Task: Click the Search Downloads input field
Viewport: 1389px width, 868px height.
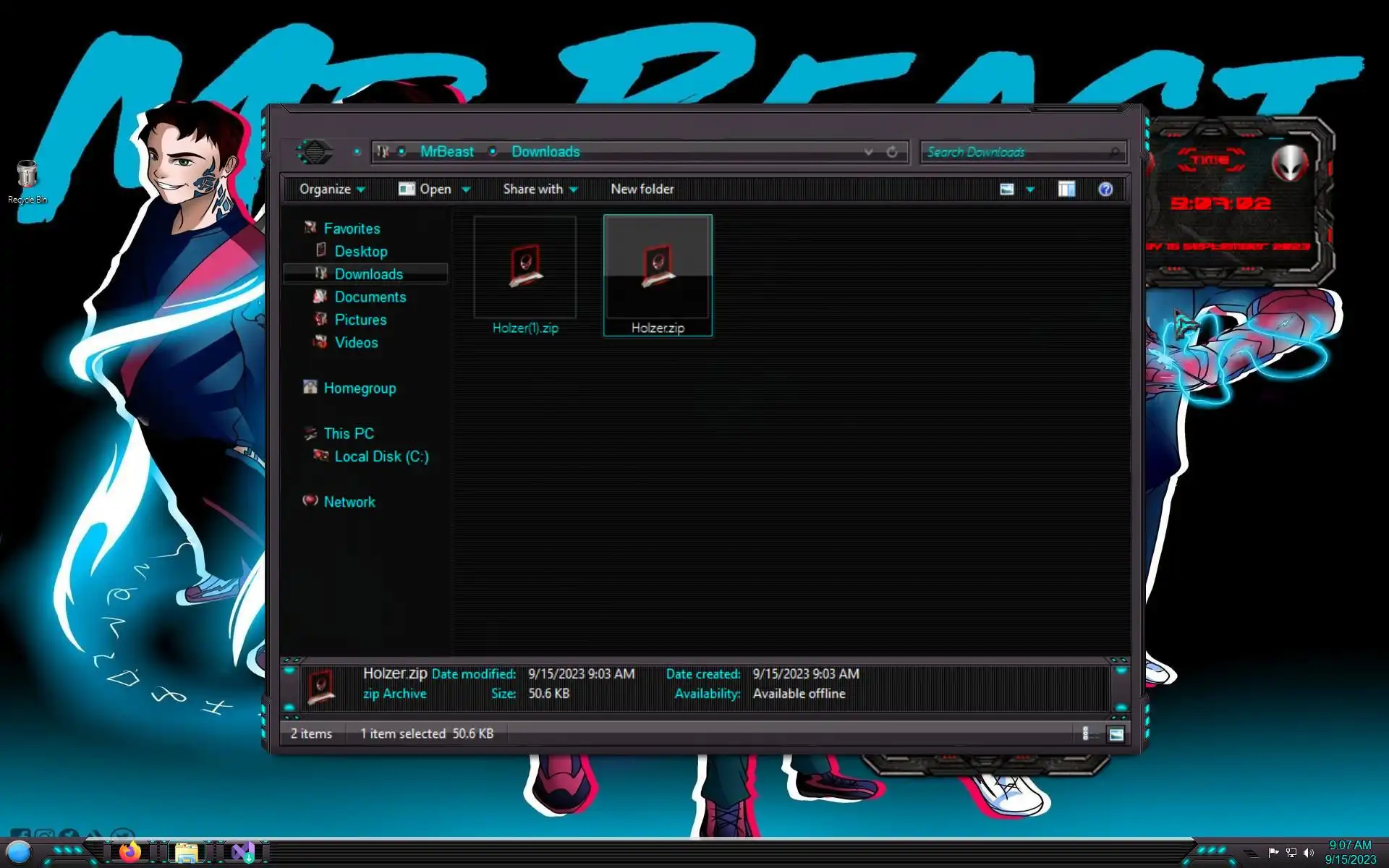Action: pyautogui.click(x=1013, y=152)
